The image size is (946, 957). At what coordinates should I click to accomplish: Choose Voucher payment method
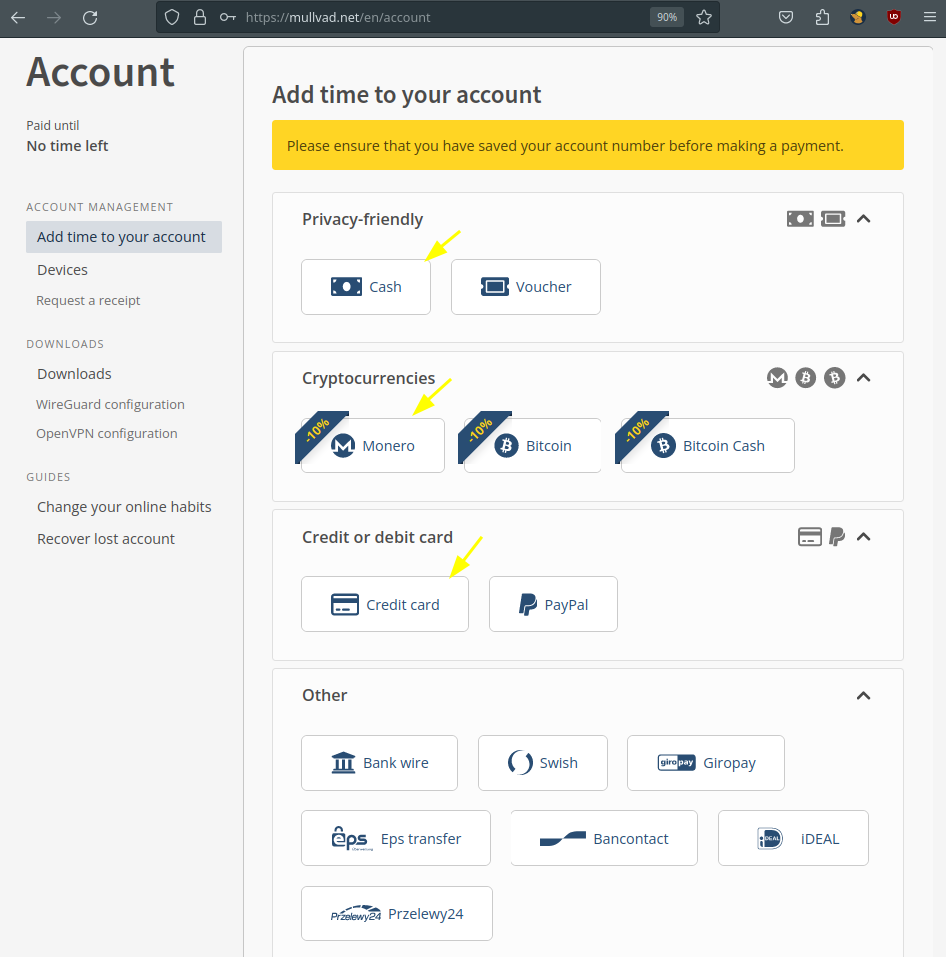525,287
